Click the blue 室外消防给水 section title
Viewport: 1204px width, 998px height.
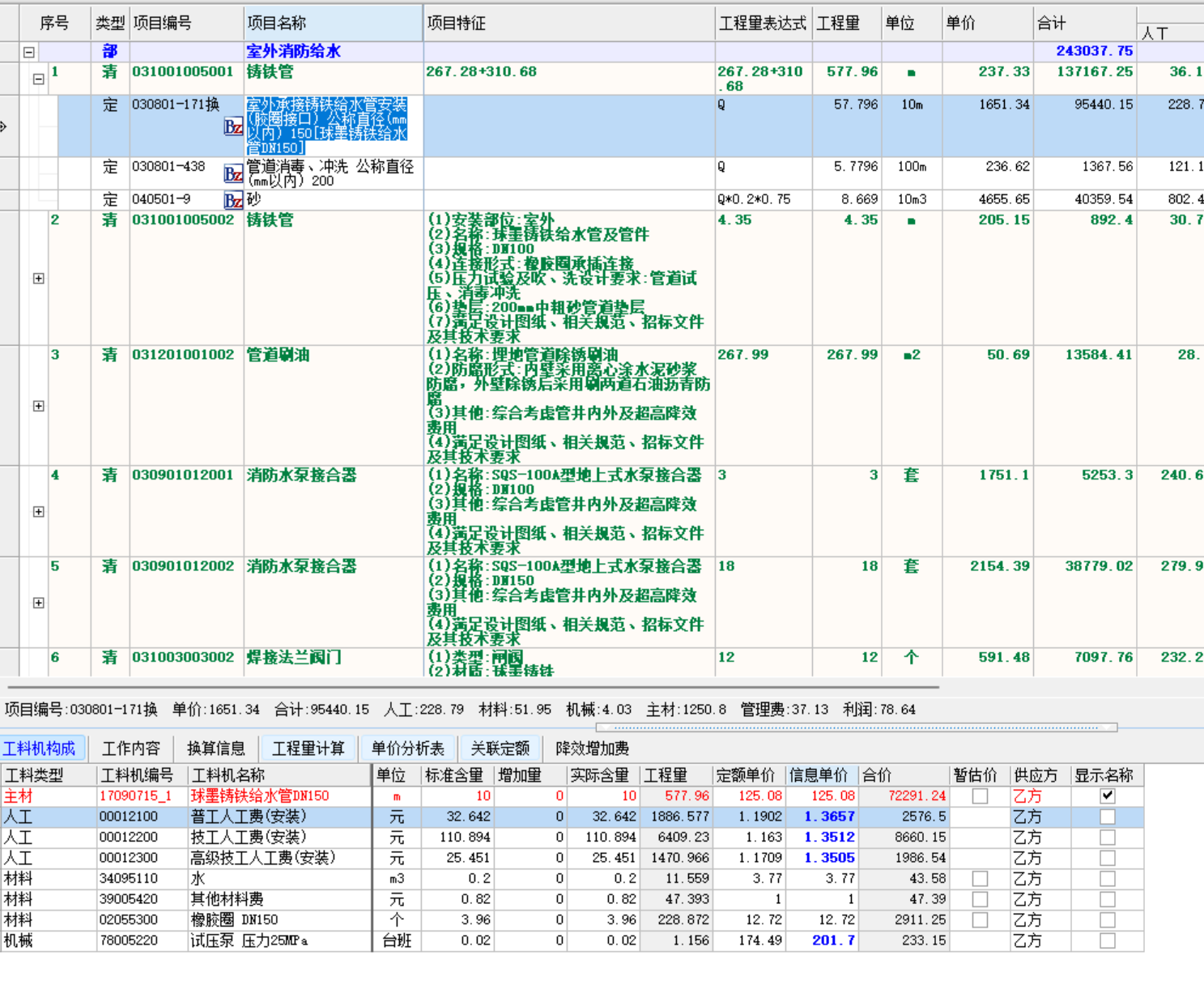tap(293, 51)
